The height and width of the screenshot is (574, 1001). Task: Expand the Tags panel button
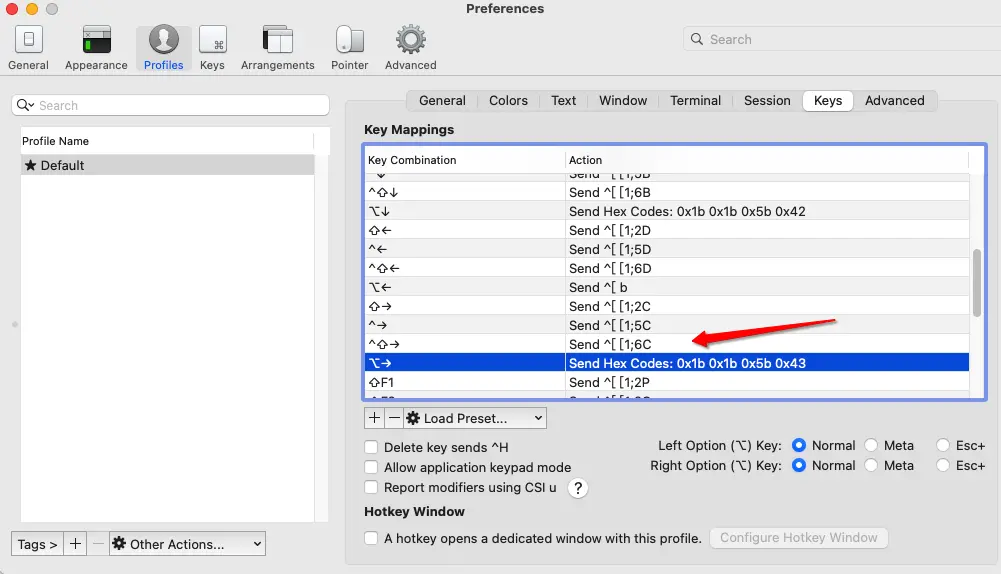pyautogui.click(x=37, y=544)
